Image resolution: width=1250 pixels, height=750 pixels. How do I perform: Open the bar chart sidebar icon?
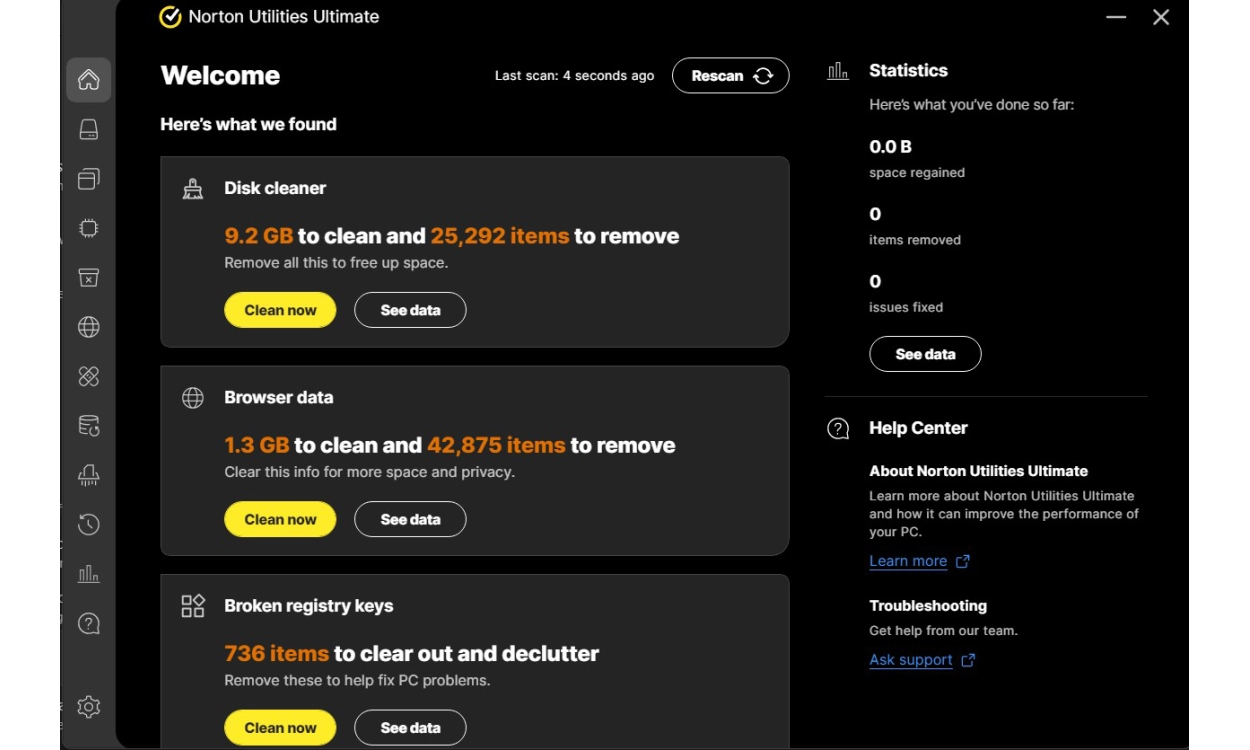pos(89,574)
